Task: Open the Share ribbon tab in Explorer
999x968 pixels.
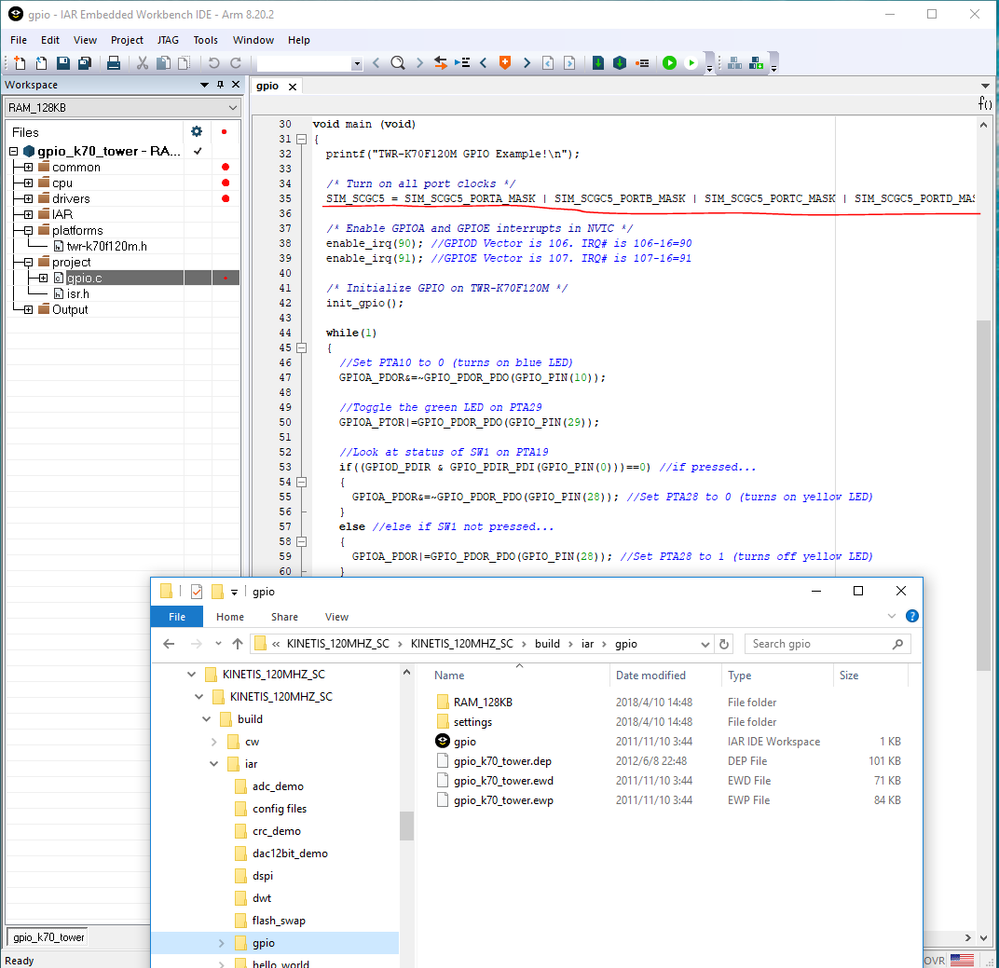Action: click(x=284, y=617)
